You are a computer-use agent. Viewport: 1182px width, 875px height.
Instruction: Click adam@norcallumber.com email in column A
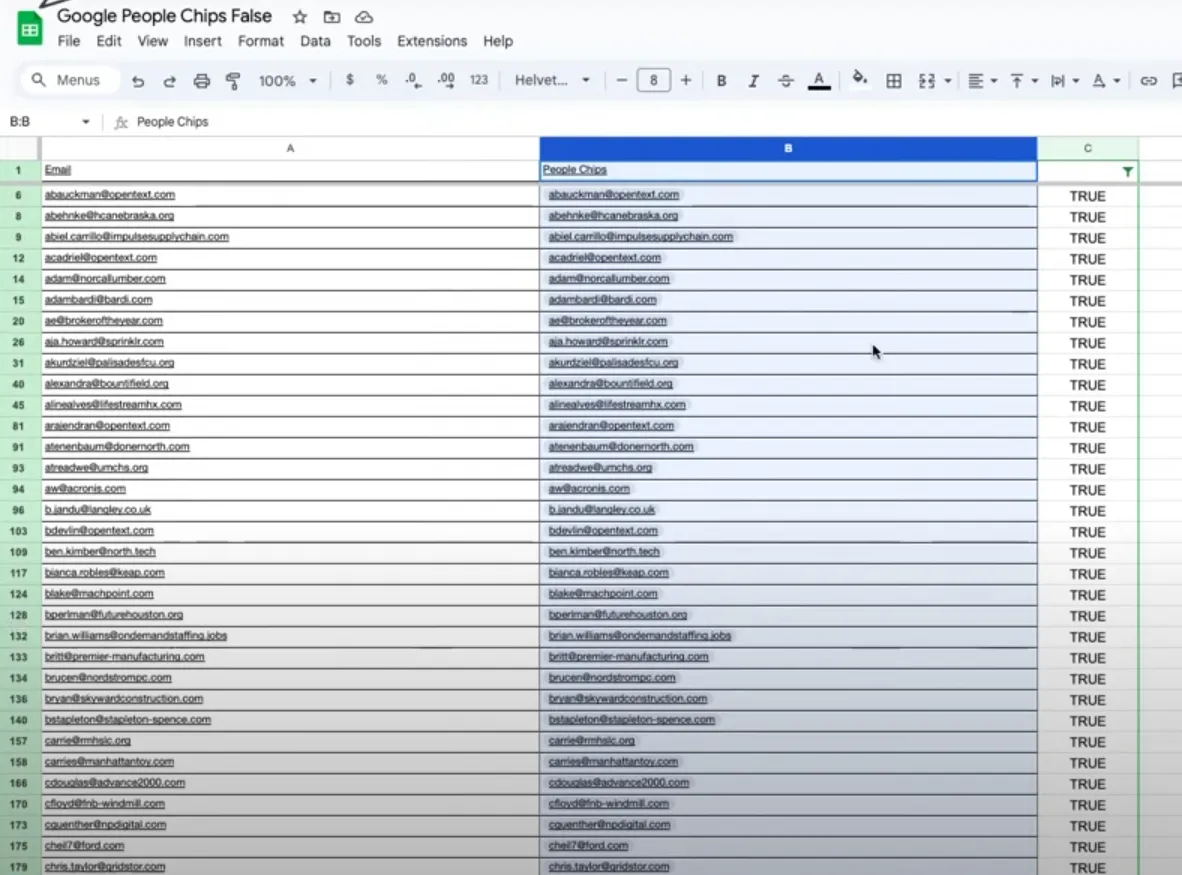(x=105, y=279)
